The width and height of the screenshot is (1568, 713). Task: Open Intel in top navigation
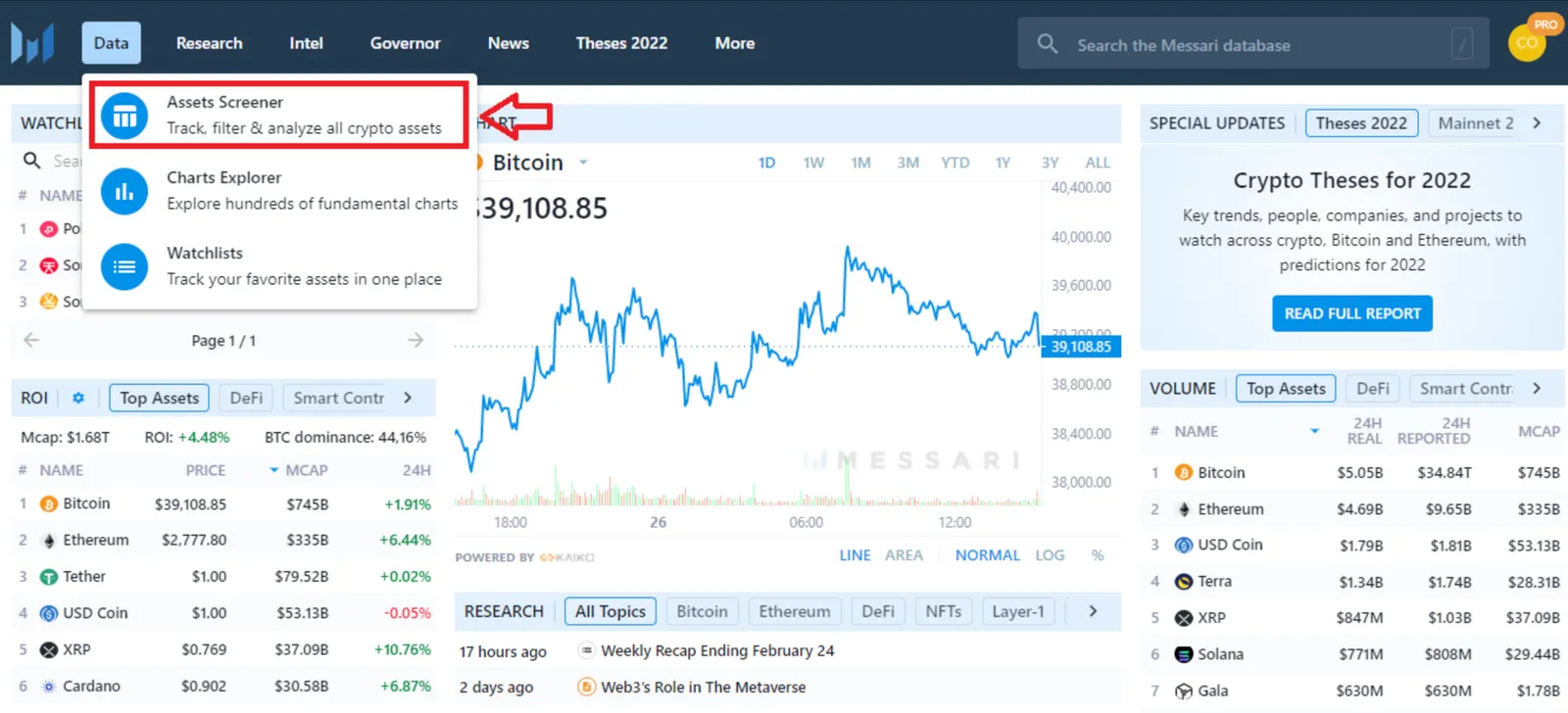point(306,43)
